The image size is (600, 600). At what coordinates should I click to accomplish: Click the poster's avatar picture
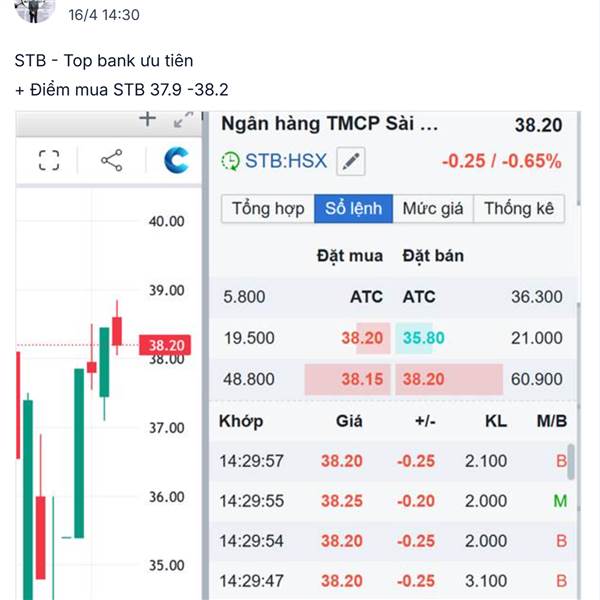pyautogui.click(x=35, y=10)
